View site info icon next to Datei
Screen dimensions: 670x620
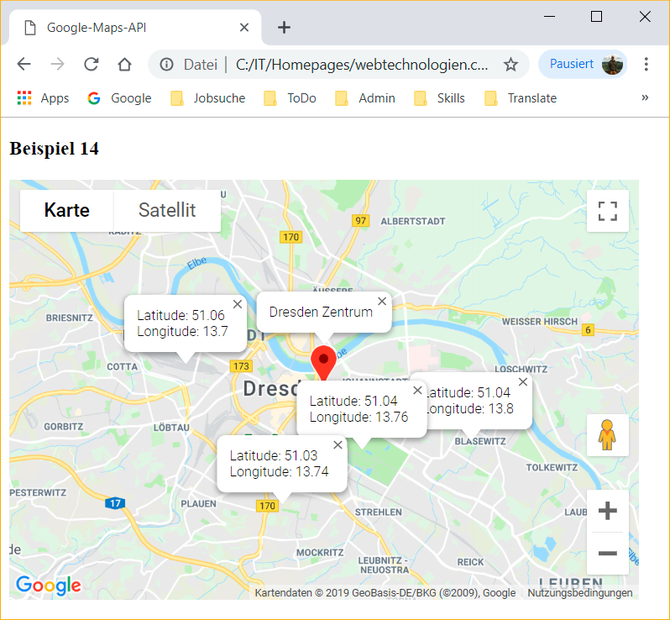pyautogui.click(x=166, y=65)
